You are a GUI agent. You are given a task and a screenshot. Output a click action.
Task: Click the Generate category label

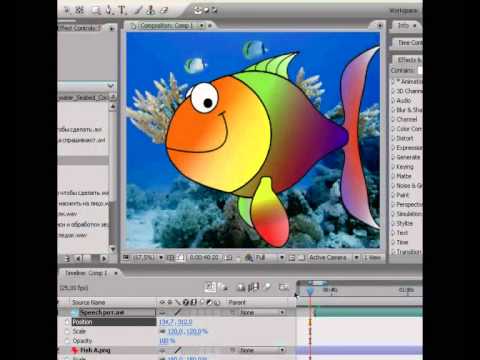pos(408,157)
